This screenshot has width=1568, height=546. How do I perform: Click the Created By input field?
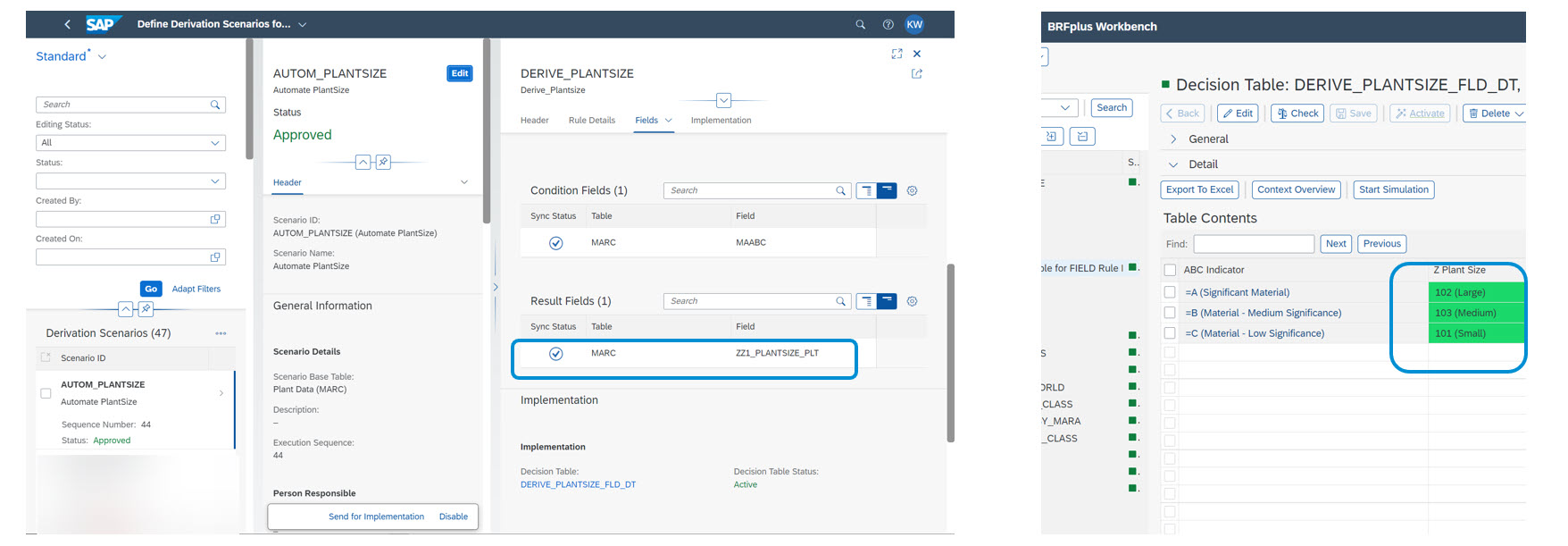(x=130, y=219)
